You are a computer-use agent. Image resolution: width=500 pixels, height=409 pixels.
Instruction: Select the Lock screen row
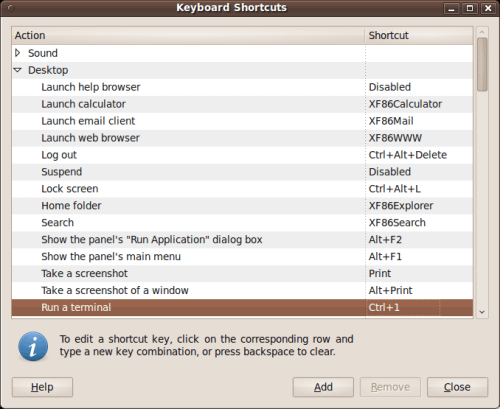pyautogui.click(x=242, y=189)
